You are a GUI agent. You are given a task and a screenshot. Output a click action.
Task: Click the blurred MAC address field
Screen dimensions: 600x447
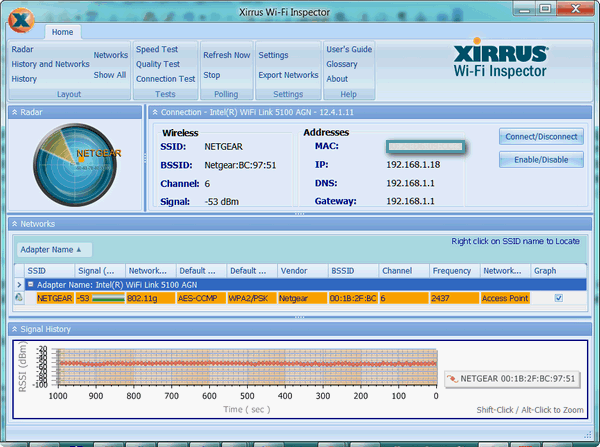[426, 147]
